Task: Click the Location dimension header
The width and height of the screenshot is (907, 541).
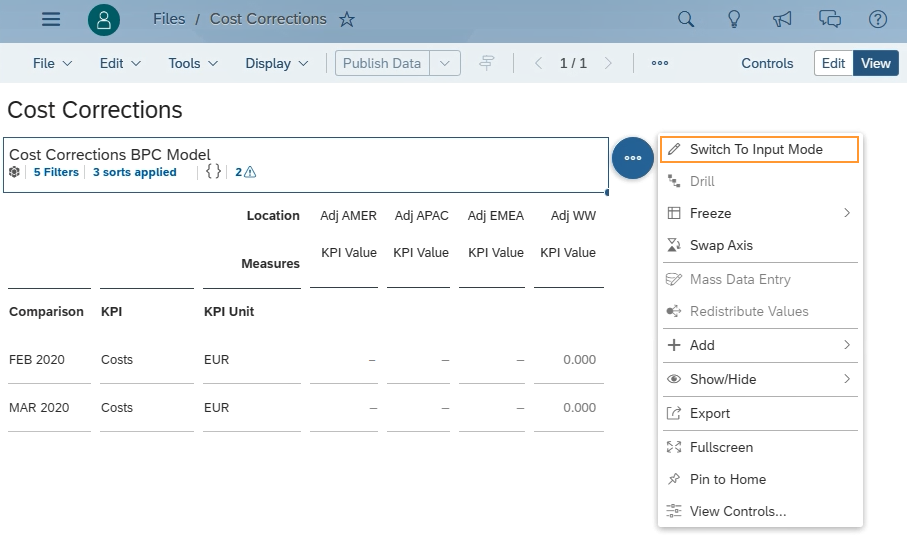Action: (273, 216)
